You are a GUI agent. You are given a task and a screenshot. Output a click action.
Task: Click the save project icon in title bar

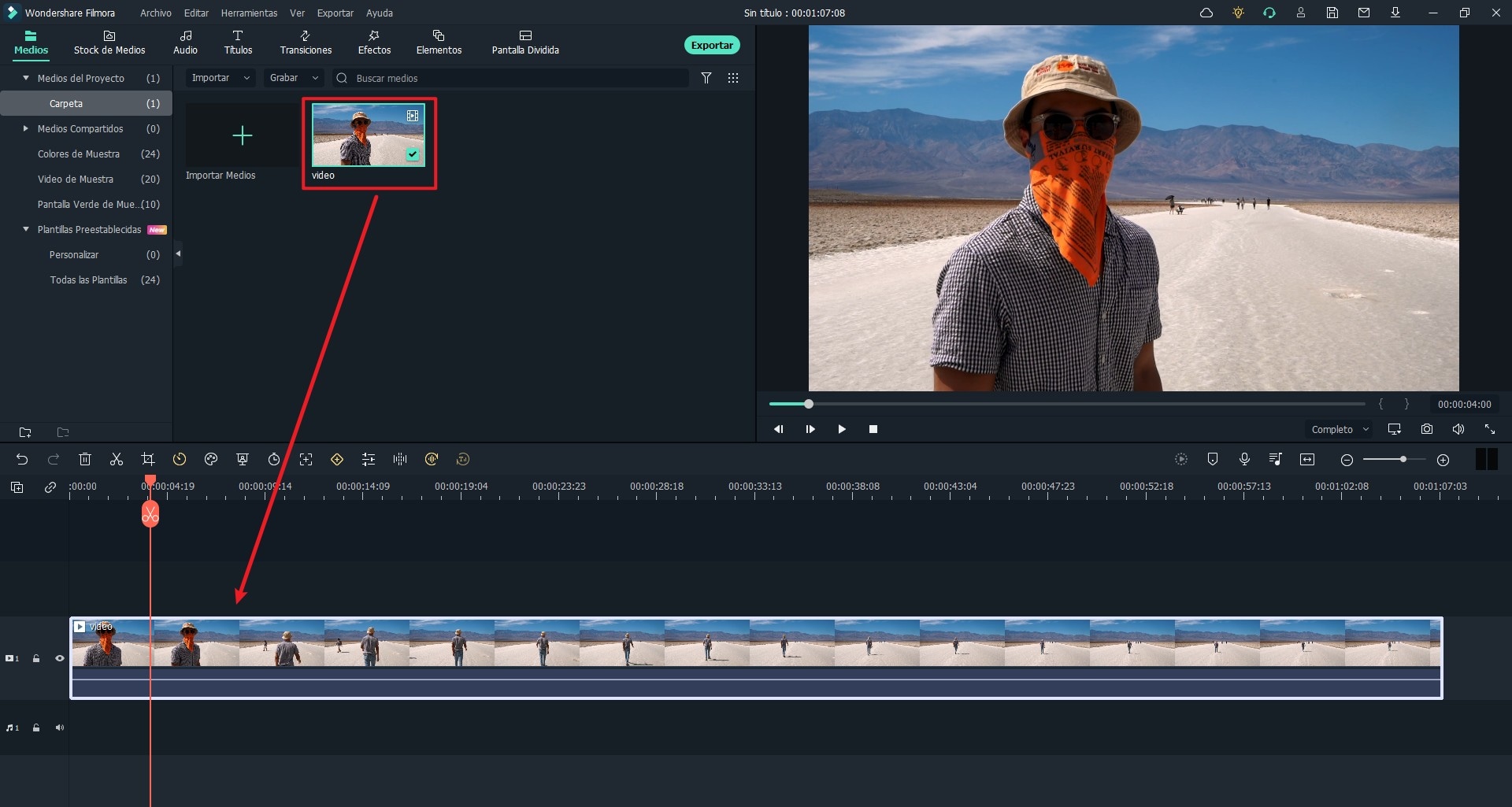[x=1332, y=13]
